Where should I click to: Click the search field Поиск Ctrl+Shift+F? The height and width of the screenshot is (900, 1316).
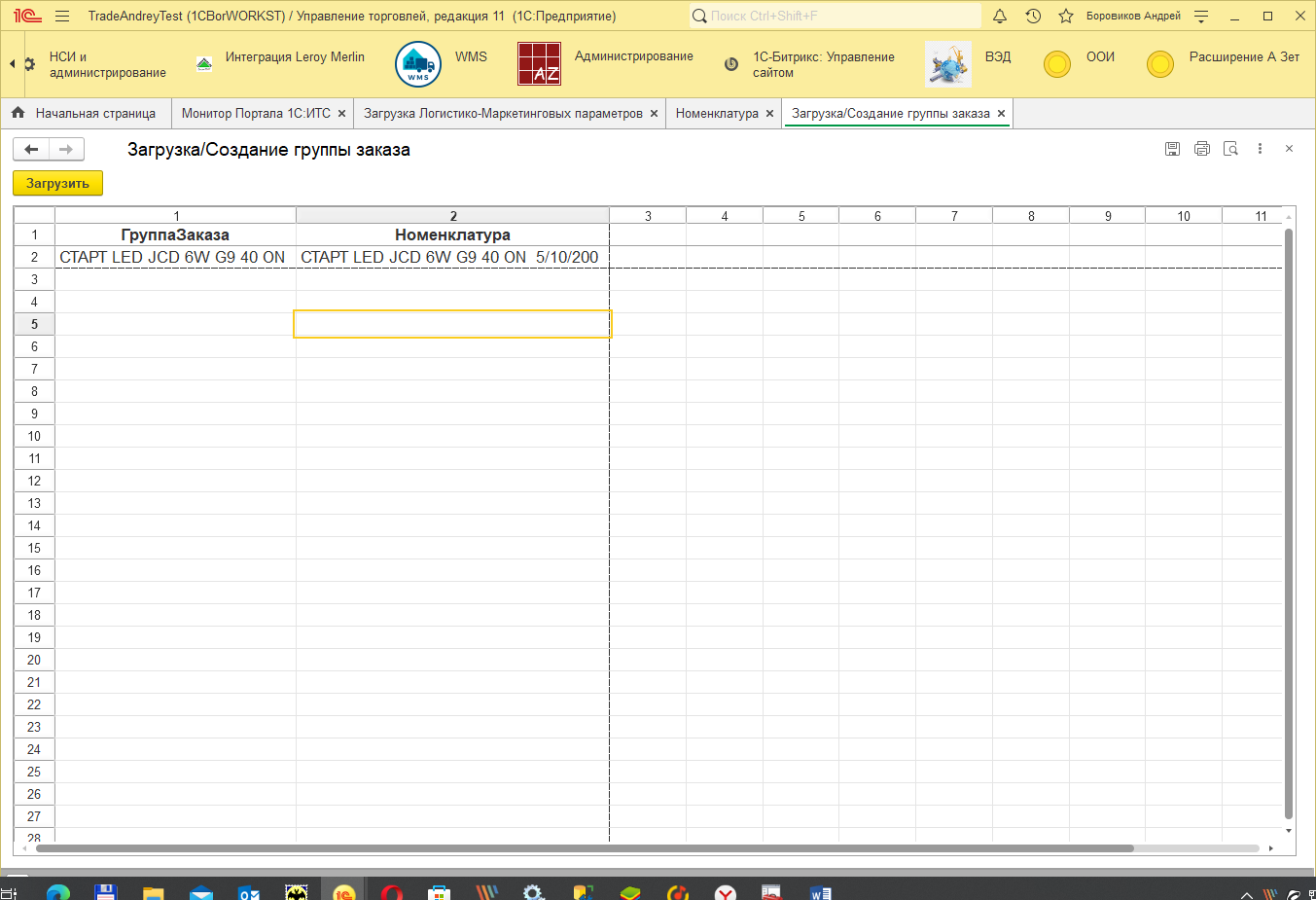coord(836,17)
